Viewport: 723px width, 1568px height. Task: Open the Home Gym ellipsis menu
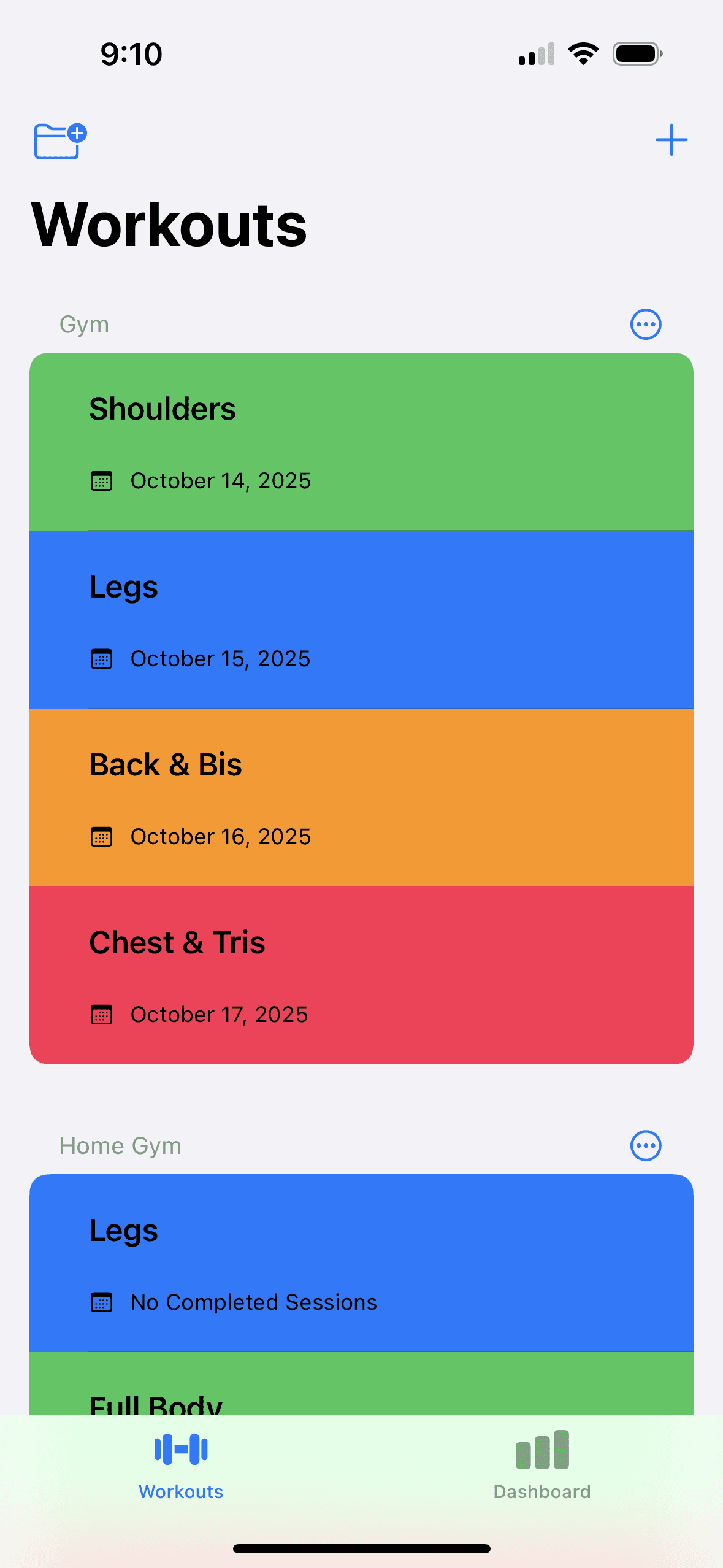pyautogui.click(x=646, y=1145)
